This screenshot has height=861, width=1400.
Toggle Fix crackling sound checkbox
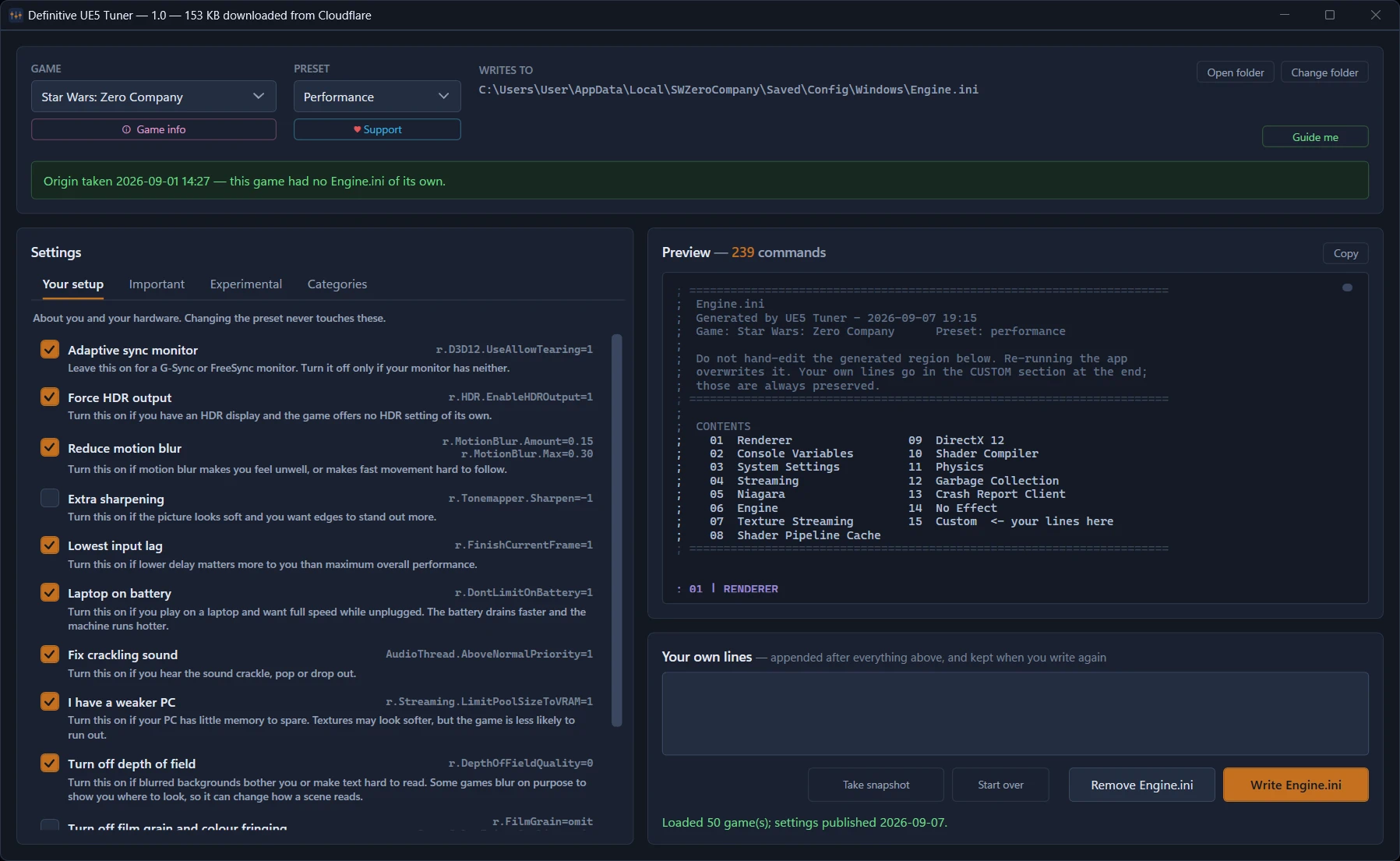pos(50,654)
